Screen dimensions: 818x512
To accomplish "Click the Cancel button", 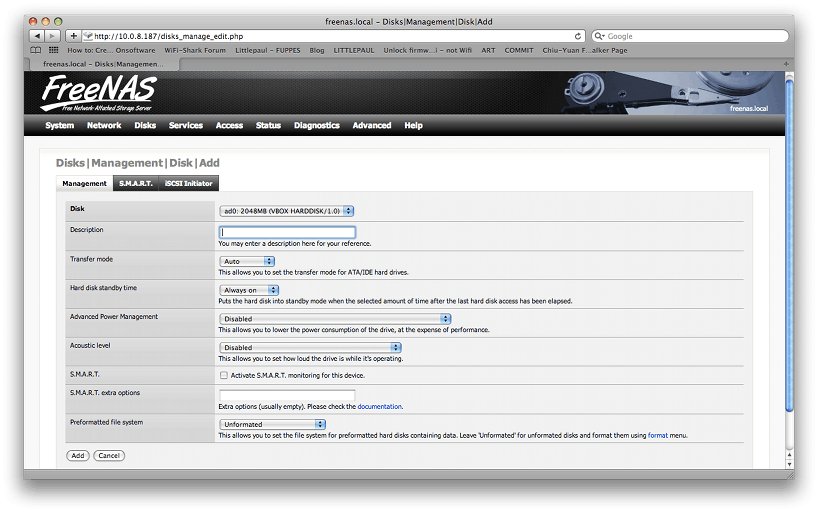I will coord(109,456).
